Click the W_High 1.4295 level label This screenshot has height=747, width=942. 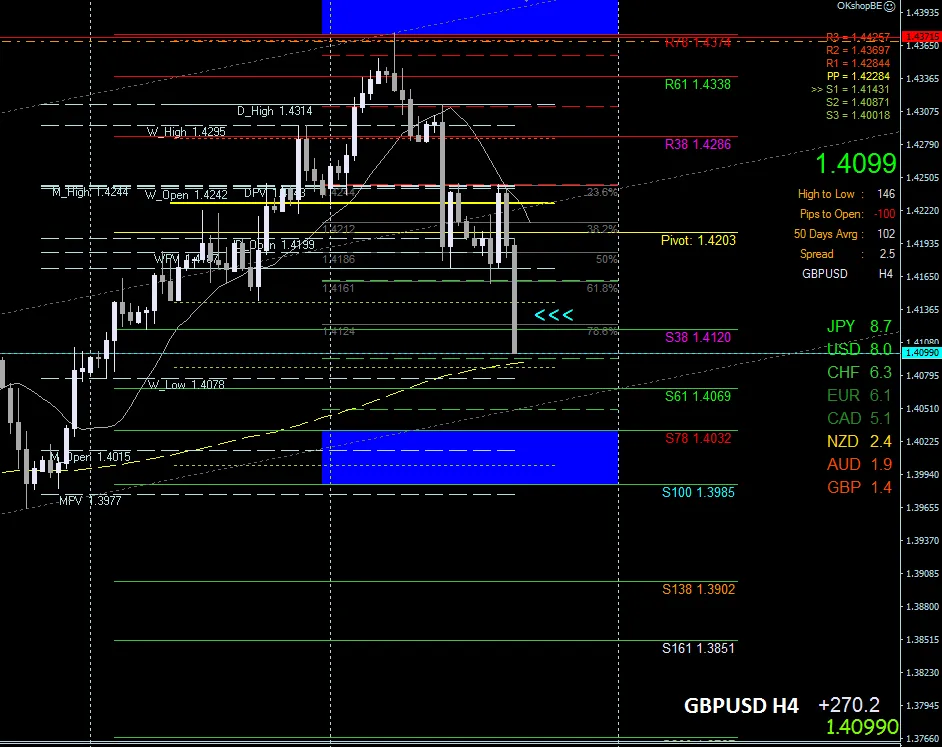(x=186, y=132)
